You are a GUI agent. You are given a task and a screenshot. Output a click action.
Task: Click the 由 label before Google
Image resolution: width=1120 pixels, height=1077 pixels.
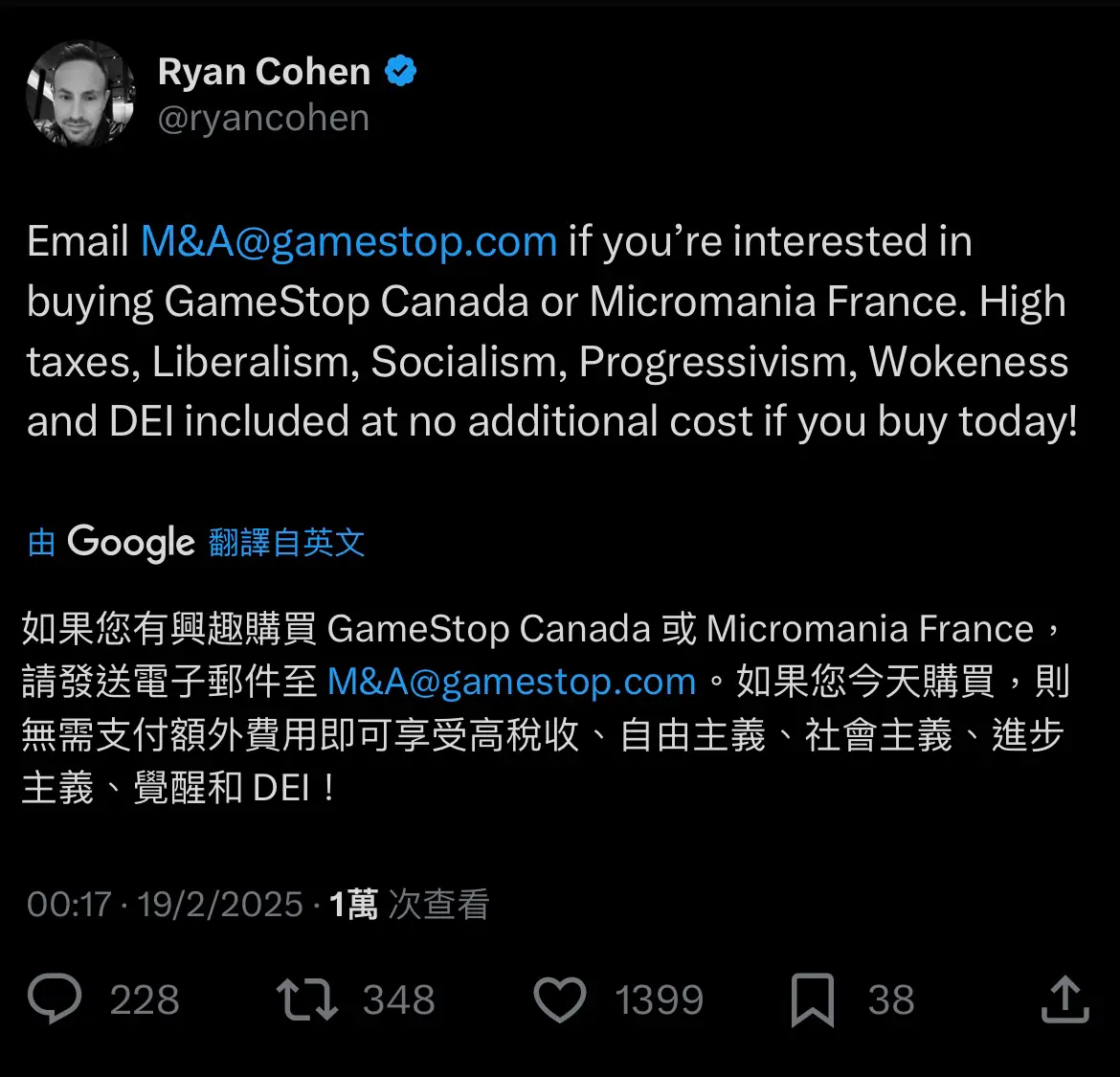point(41,543)
